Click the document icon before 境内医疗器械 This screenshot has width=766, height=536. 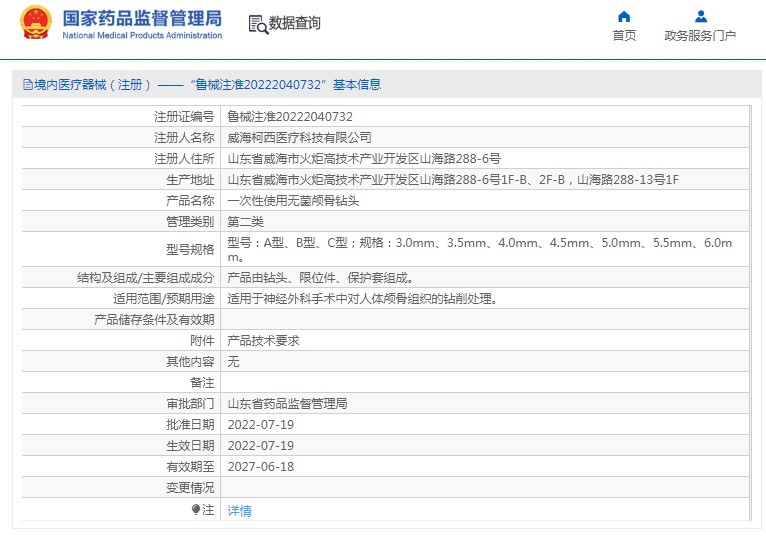(27, 85)
